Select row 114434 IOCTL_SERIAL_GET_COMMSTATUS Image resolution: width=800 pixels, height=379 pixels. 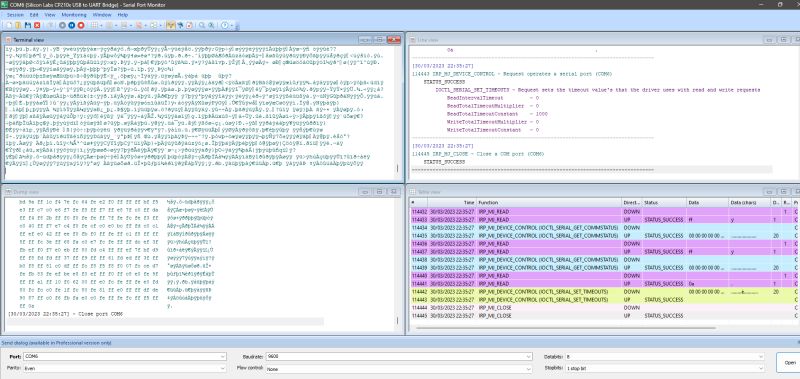coord(604,228)
